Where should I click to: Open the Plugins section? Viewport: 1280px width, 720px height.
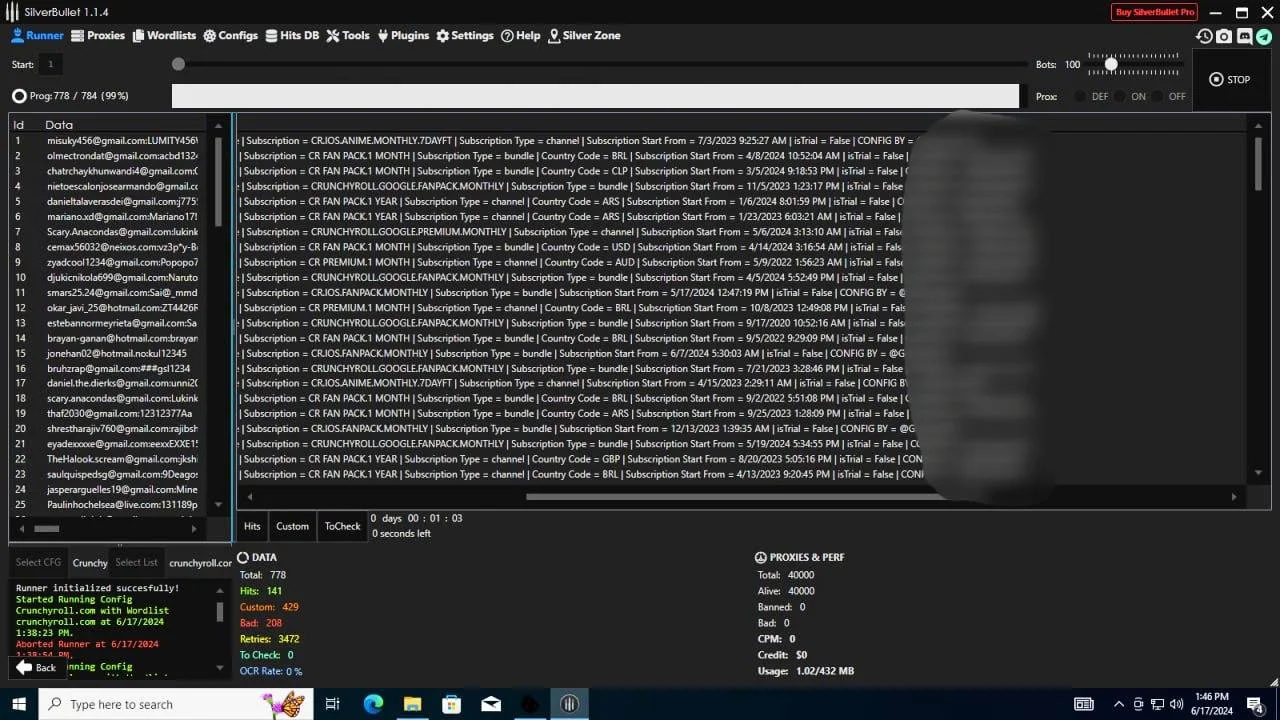(x=403, y=35)
